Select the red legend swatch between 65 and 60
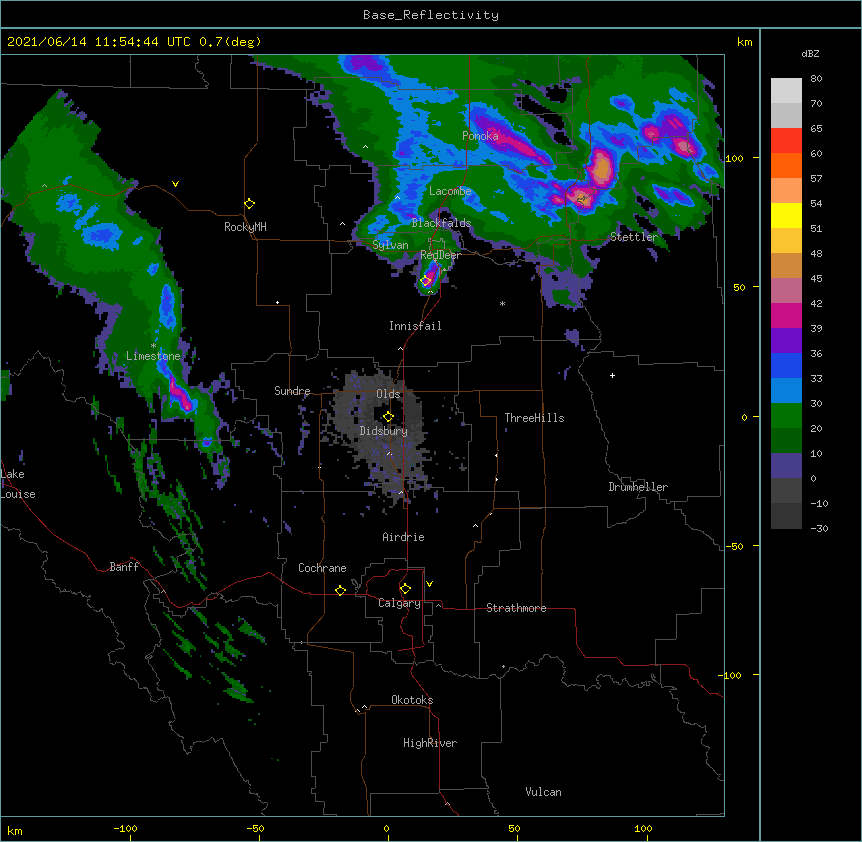This screenshot has width=862, height=842. click(786, 141)
